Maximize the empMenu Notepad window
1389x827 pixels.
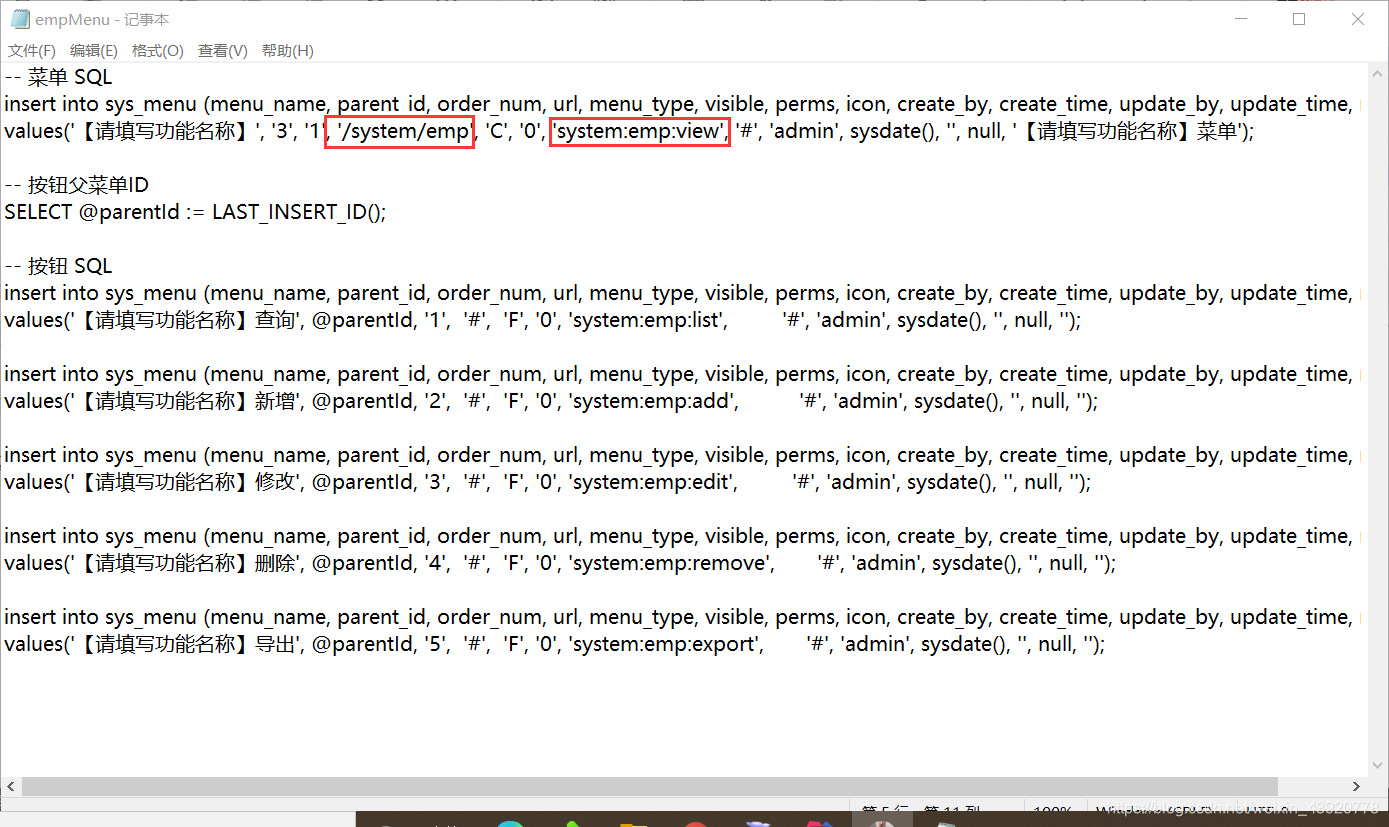(x=1299, y=19)
